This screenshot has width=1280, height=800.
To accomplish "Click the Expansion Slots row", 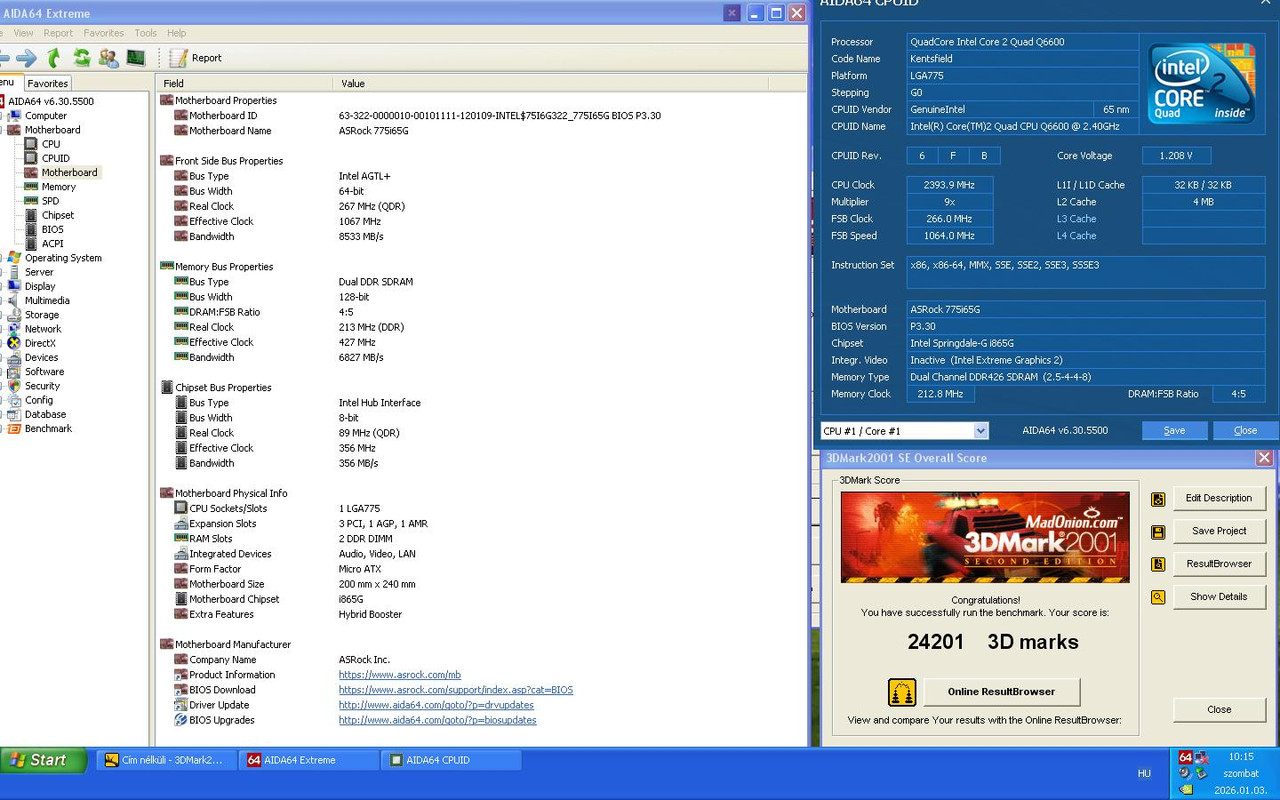I will coord(482,524).
